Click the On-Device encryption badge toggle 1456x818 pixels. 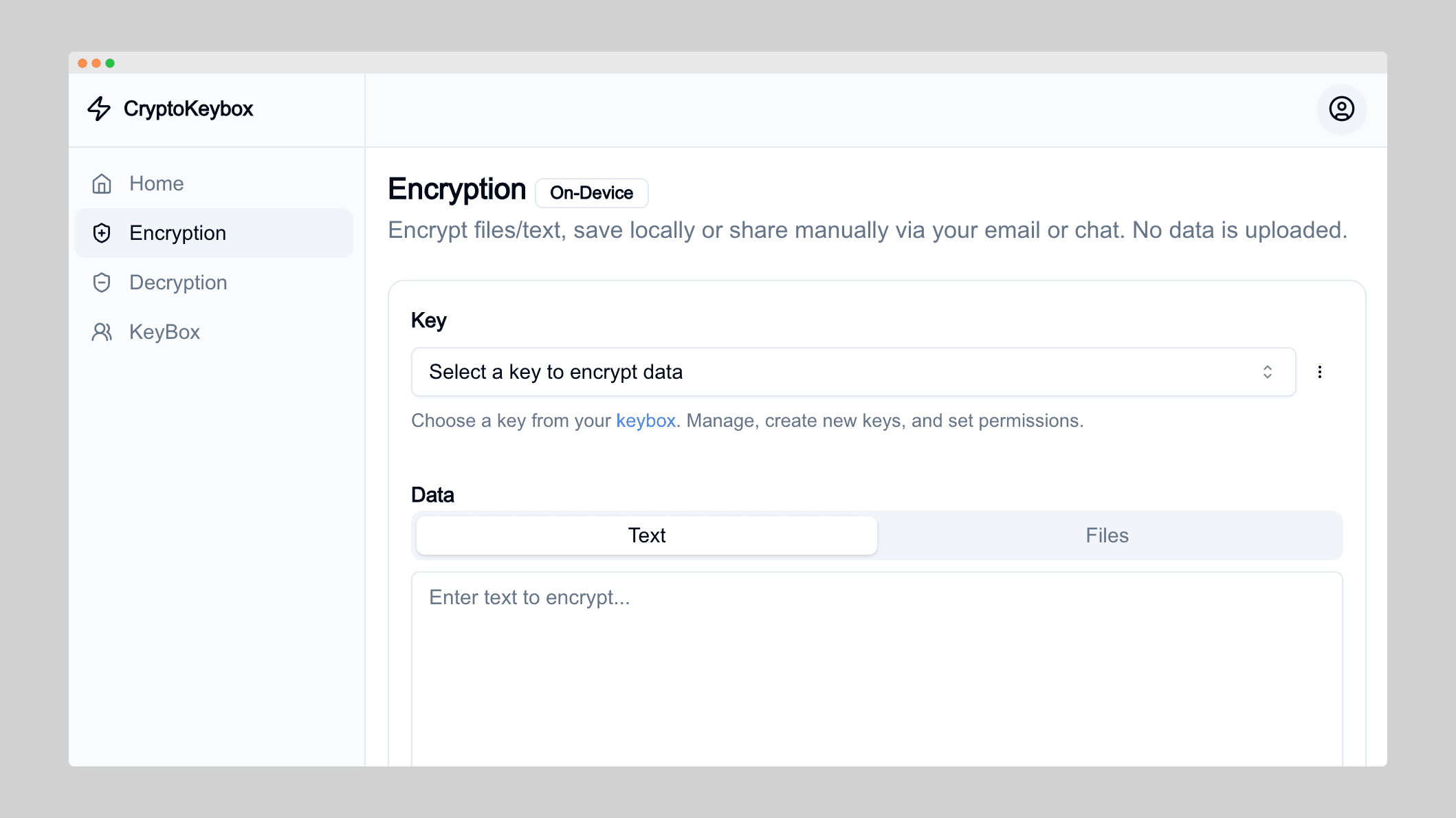coord(592,192)
